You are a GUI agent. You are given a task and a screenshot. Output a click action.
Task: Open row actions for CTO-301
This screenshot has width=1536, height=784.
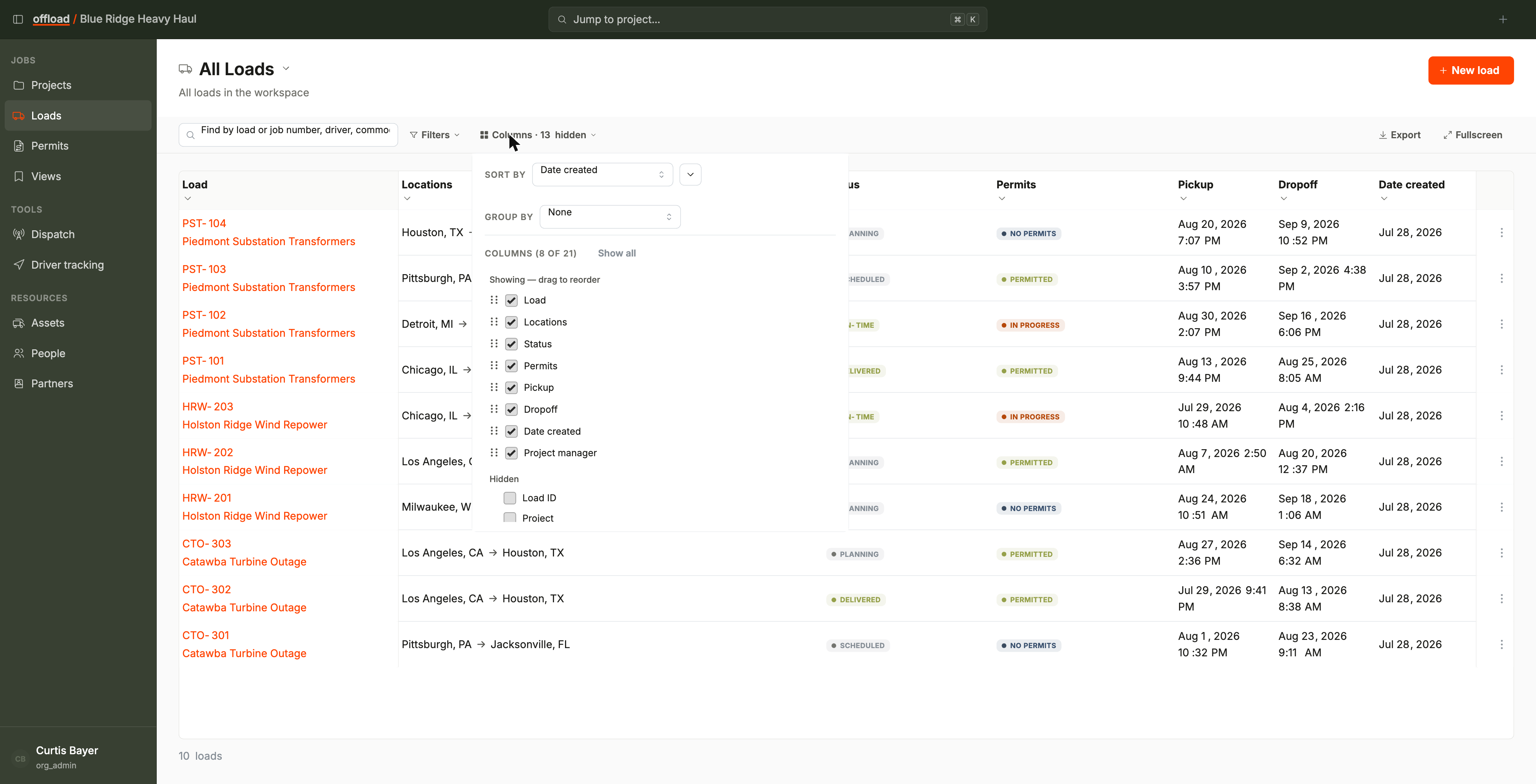(1502, 645)
